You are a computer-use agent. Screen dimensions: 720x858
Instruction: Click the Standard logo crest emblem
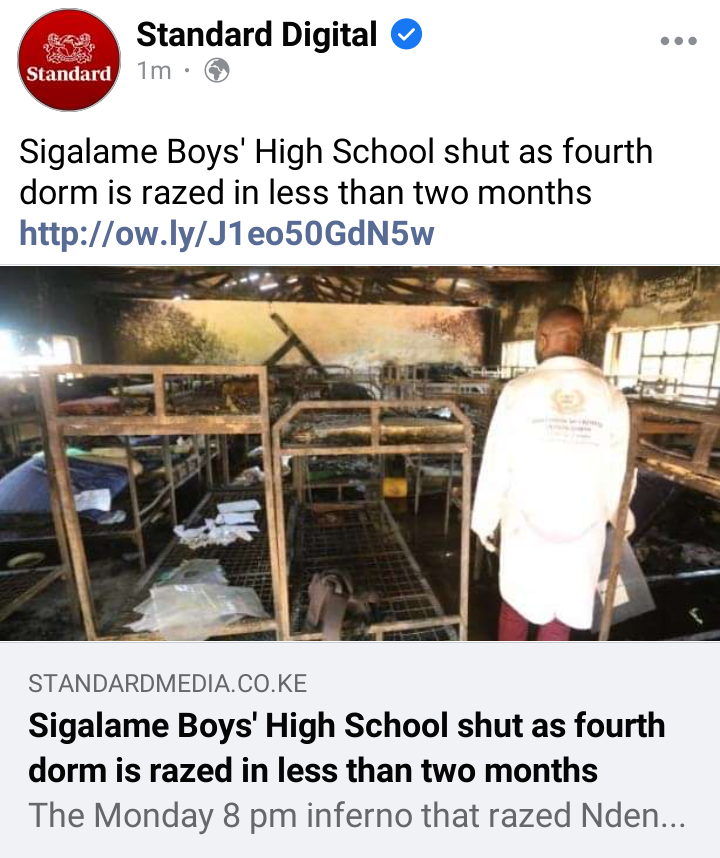point(69,48)
